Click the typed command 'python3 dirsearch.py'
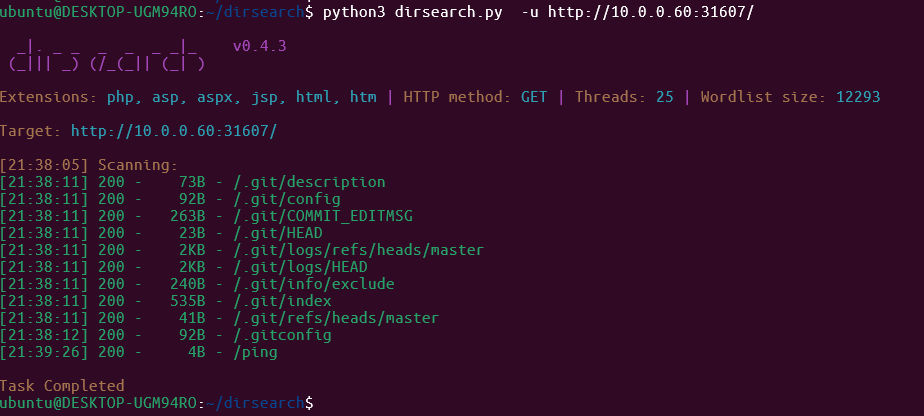This screenshot has height=416, width=924. 412,13
